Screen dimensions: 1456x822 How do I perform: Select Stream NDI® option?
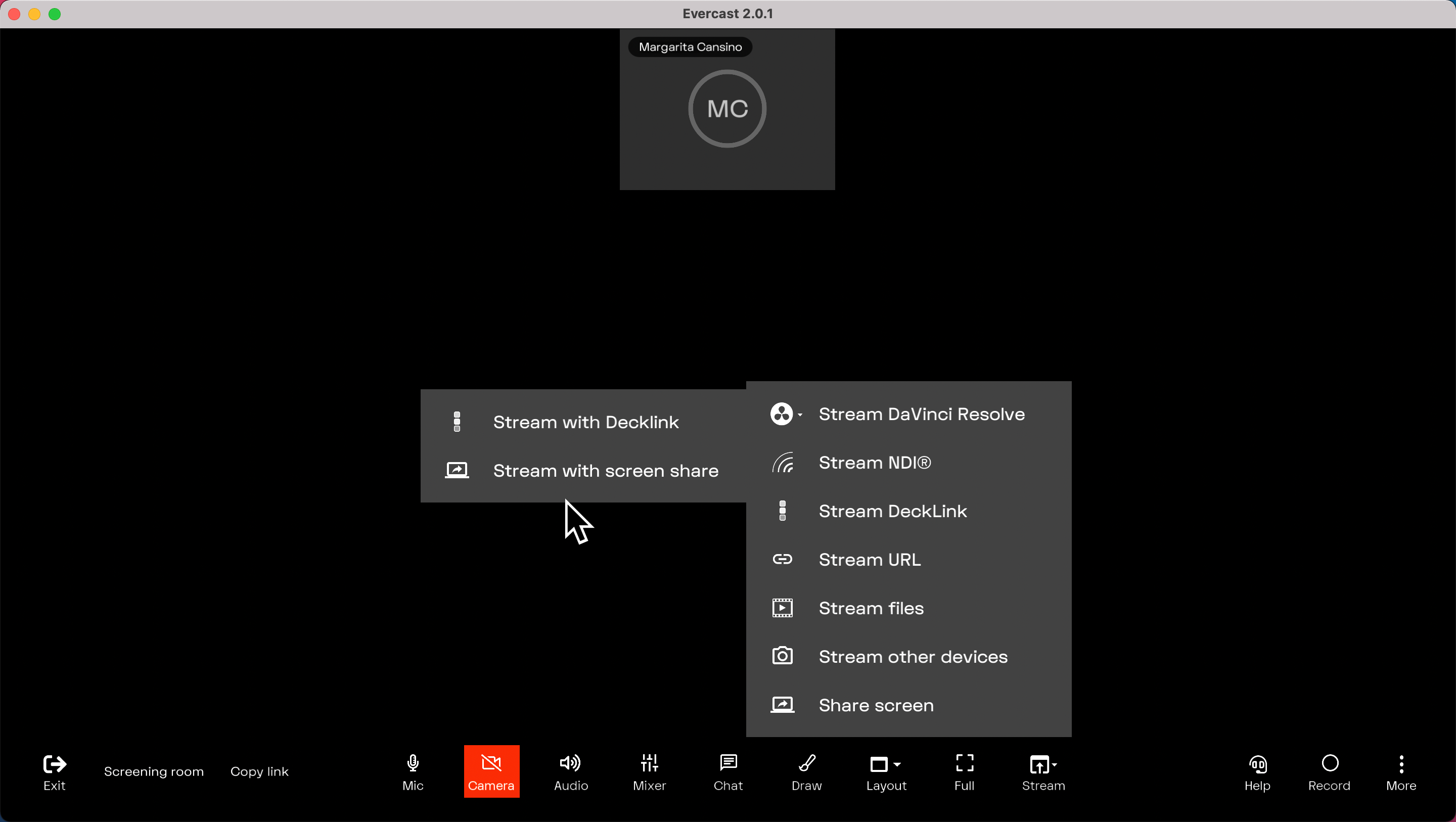coord(909,463)
